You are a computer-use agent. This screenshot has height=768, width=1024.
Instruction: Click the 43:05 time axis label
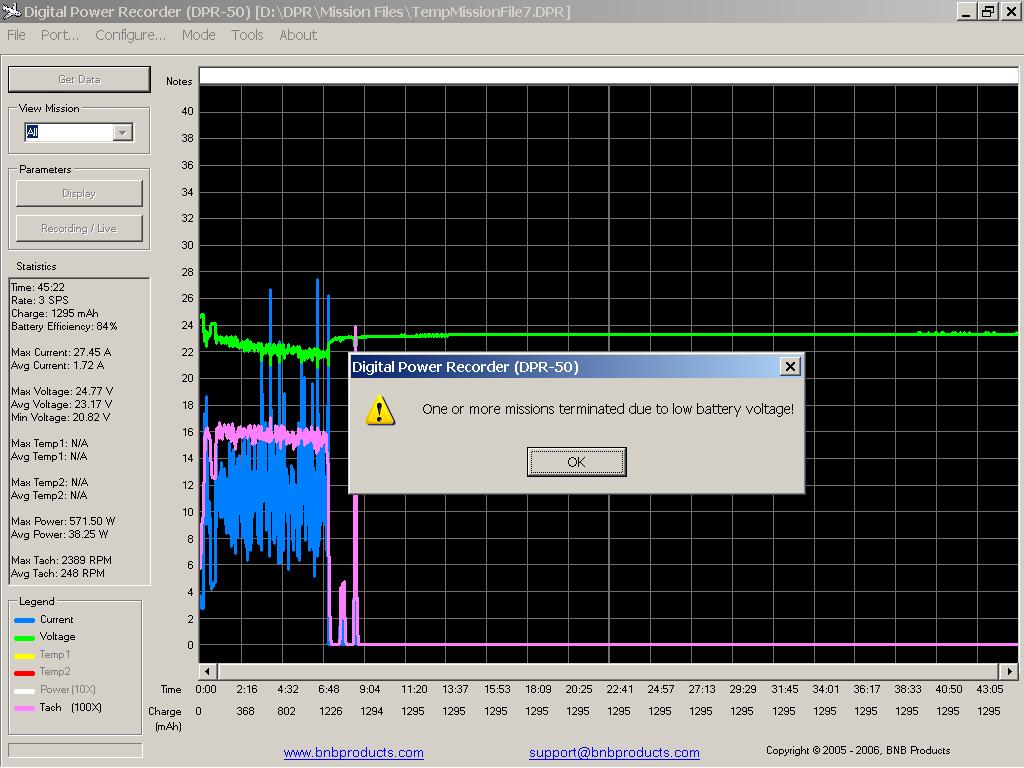point(989,690)
